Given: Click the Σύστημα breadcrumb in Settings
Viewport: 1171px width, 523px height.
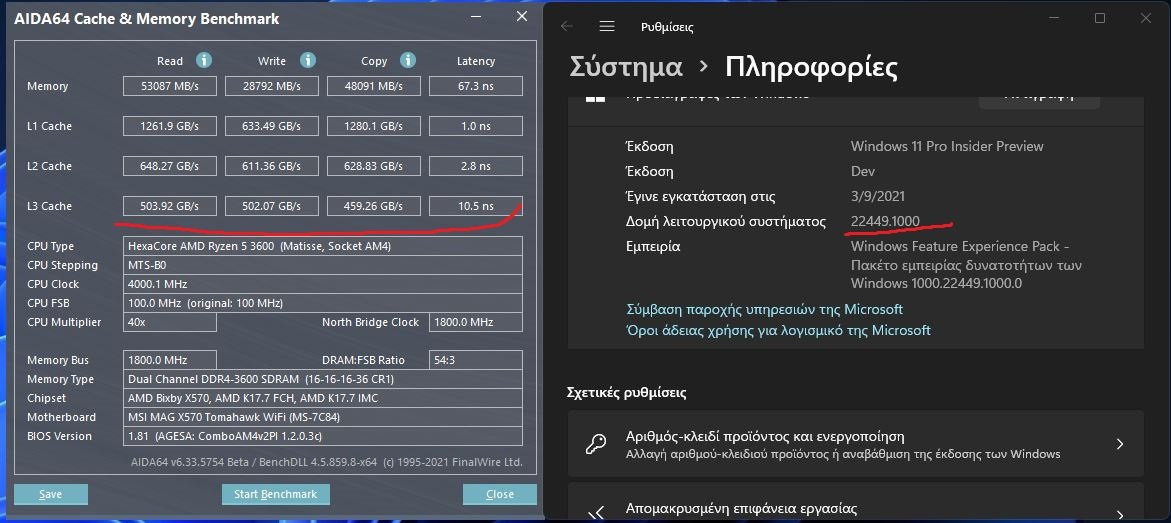Looking at the screenshot, I should click(x=626, y=67).
